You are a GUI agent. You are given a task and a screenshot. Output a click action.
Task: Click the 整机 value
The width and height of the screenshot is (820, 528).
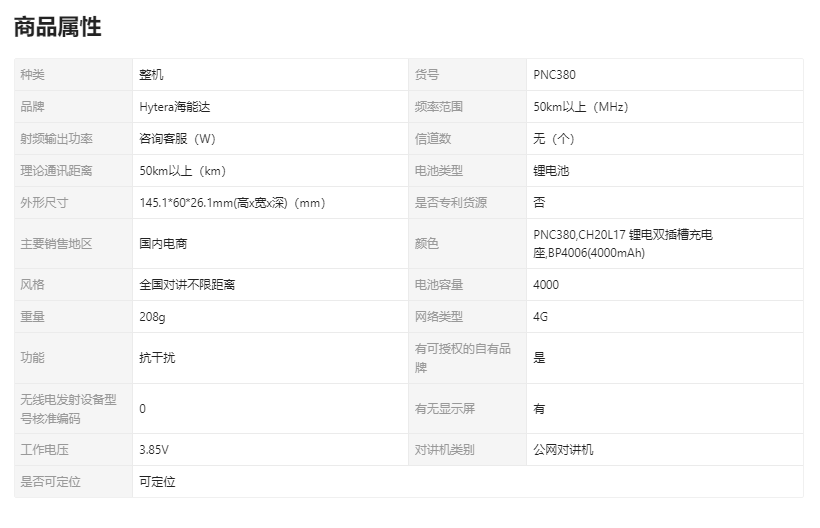point(151,75)
